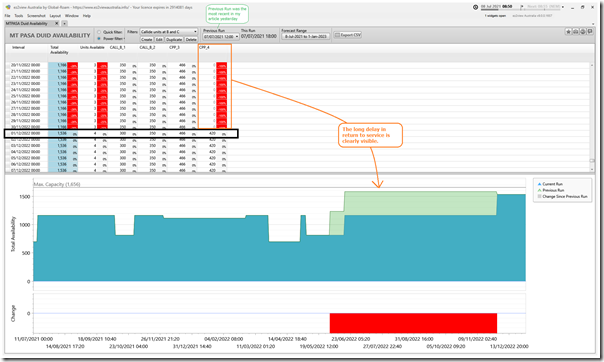Open the time controller dropdown arrow
The image size is (604, 362).
click(563, 7)
